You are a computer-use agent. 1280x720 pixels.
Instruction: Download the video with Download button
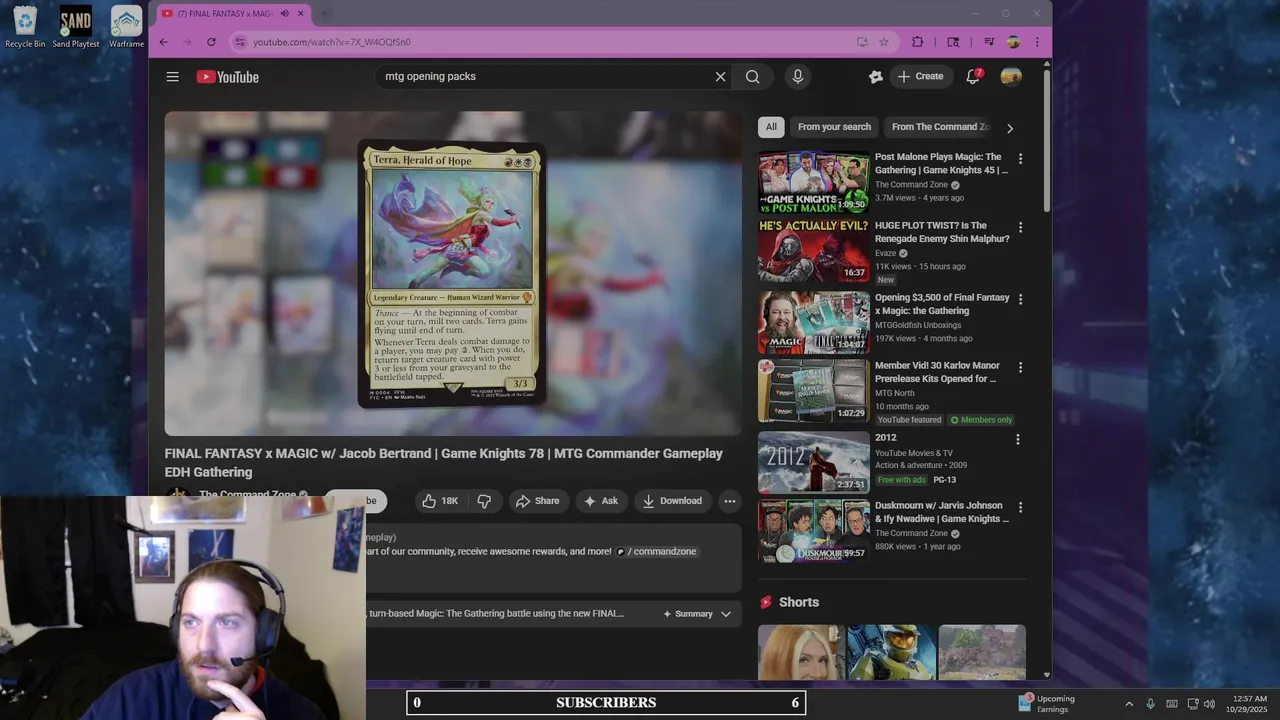[x=672, y=501]
